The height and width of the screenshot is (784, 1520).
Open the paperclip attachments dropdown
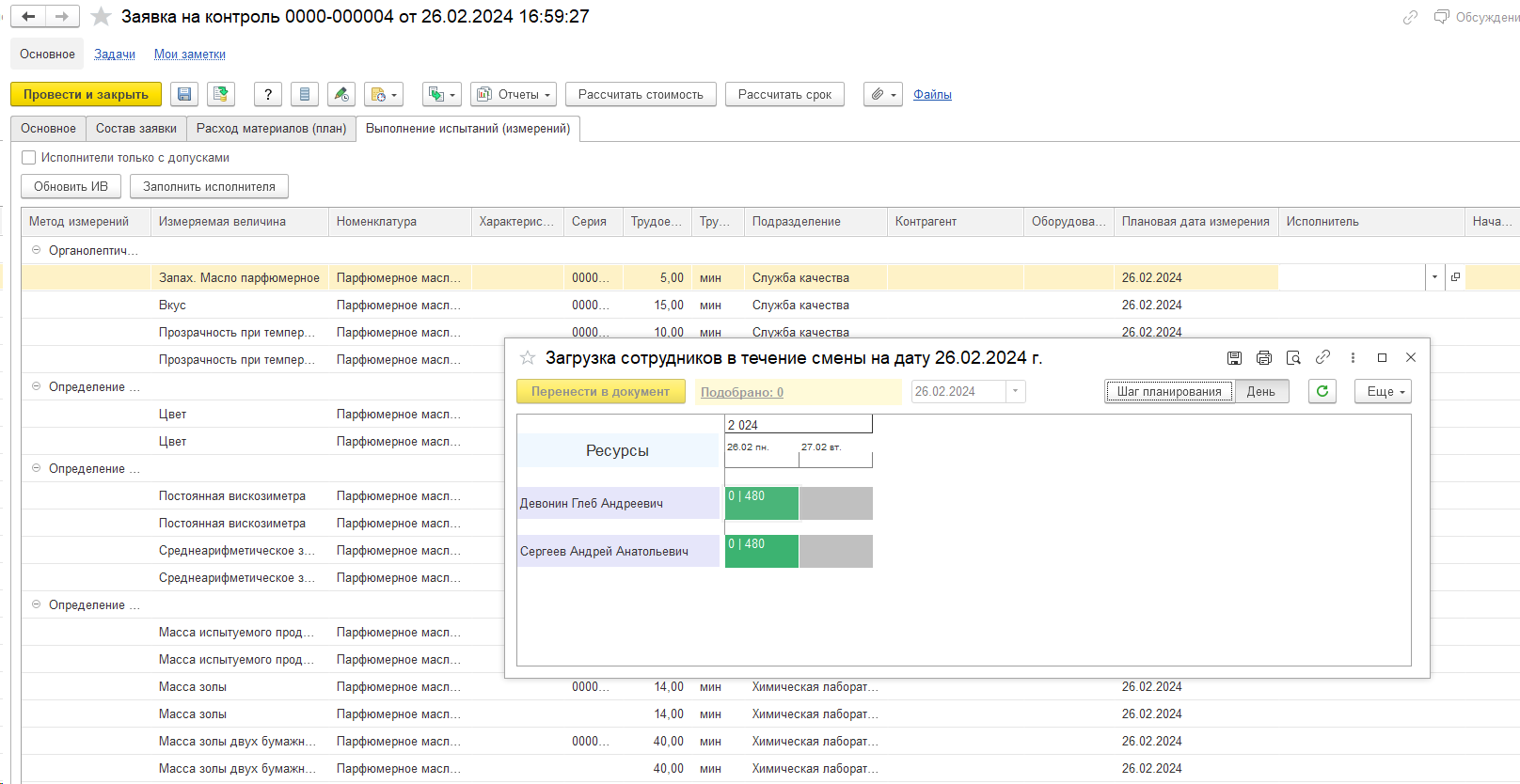[x=883, y=94]
